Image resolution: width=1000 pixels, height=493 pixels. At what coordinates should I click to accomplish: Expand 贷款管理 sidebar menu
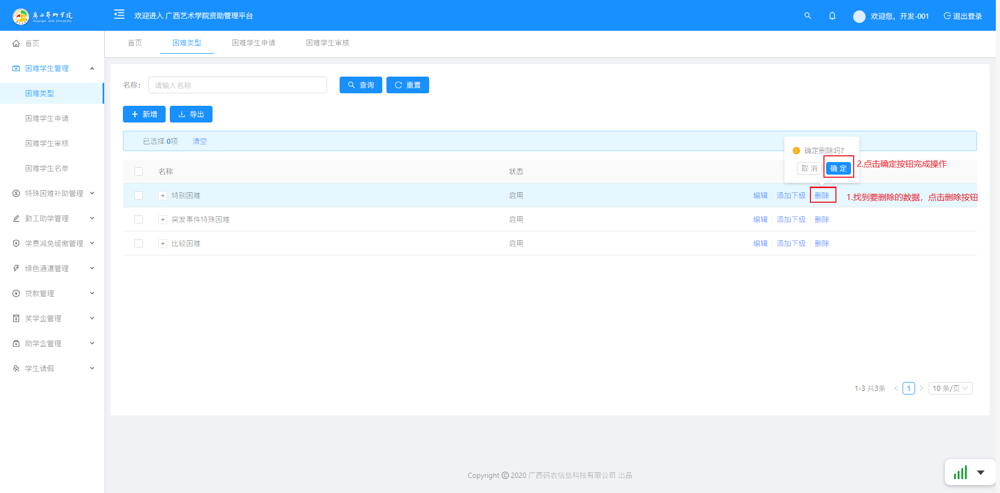click(x=53, y=294)
